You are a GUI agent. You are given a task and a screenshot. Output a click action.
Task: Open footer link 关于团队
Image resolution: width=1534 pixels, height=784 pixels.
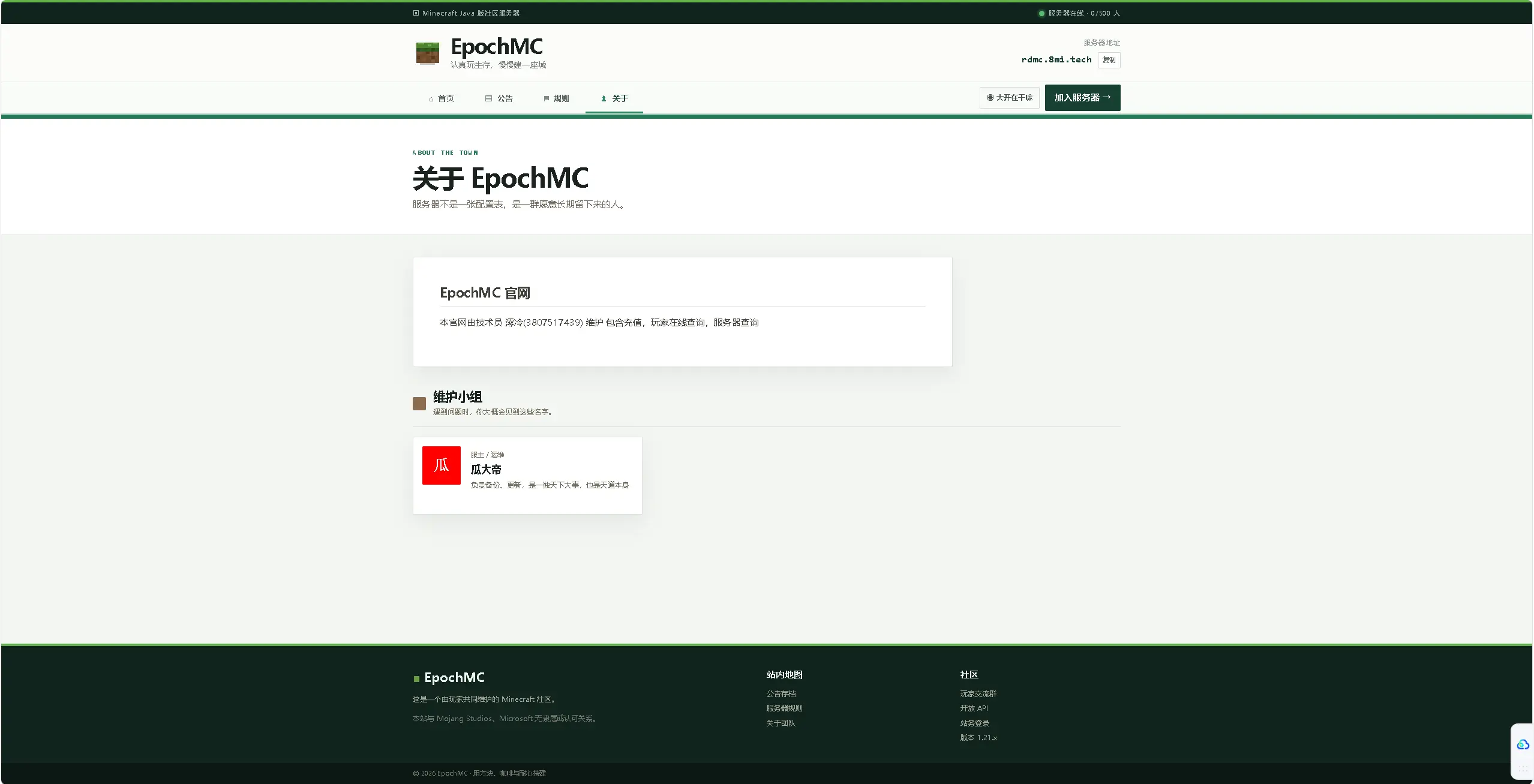(781, 723)
